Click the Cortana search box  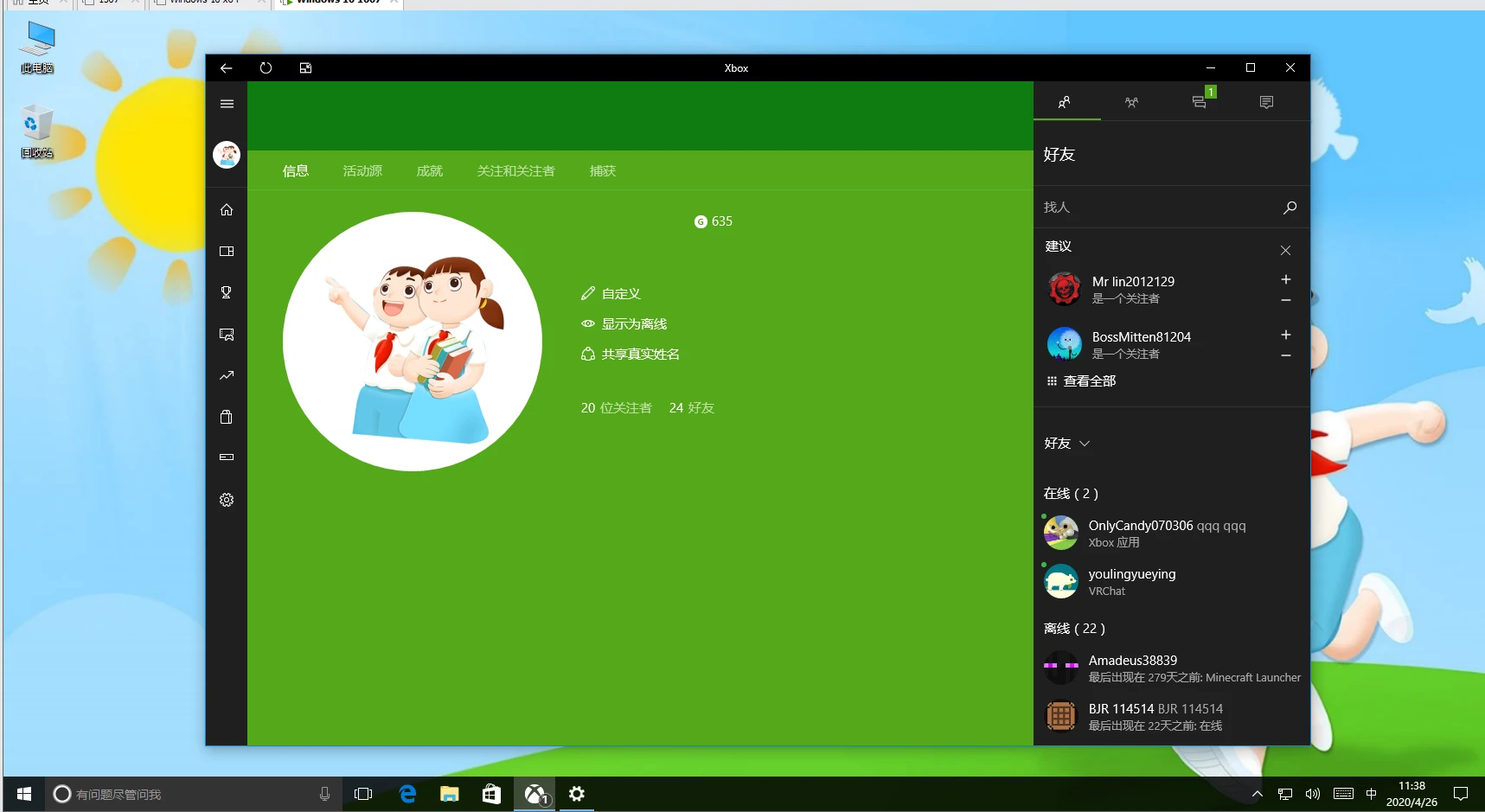tap(193, 794)
